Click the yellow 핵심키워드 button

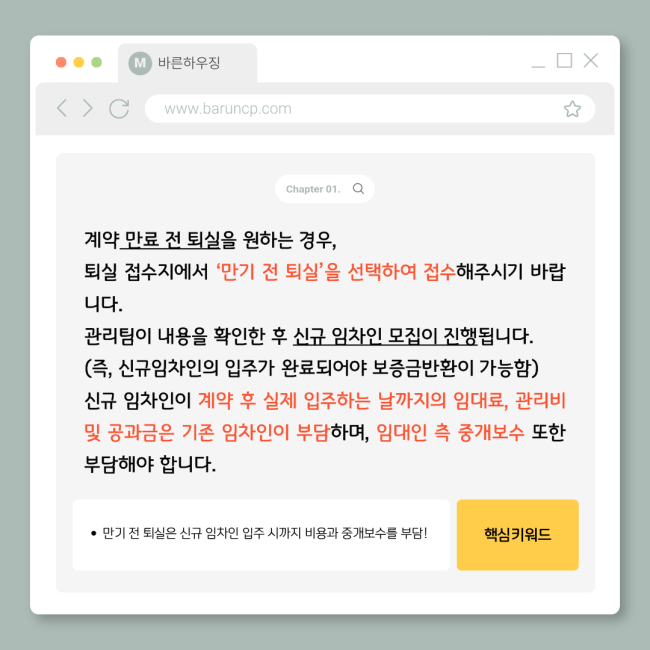point(517,535)
